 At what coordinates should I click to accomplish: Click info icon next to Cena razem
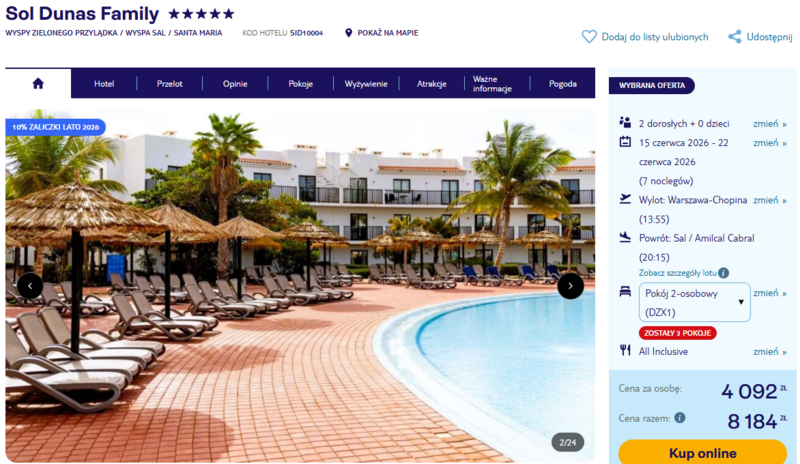coord(680,418)
